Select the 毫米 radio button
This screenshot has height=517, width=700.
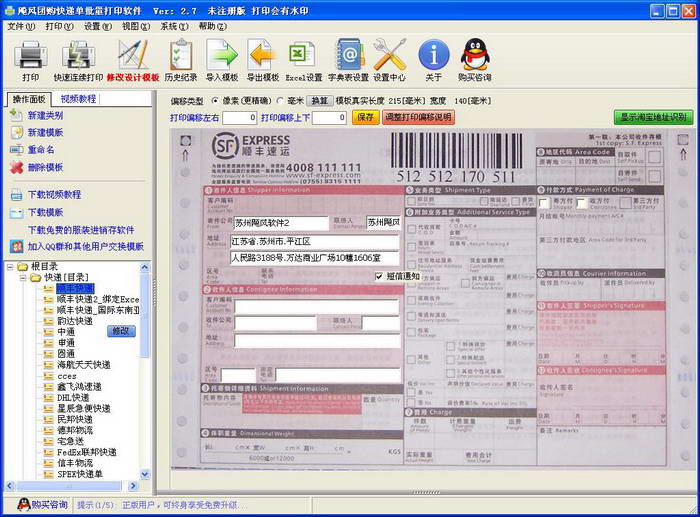tap(280, 101)
